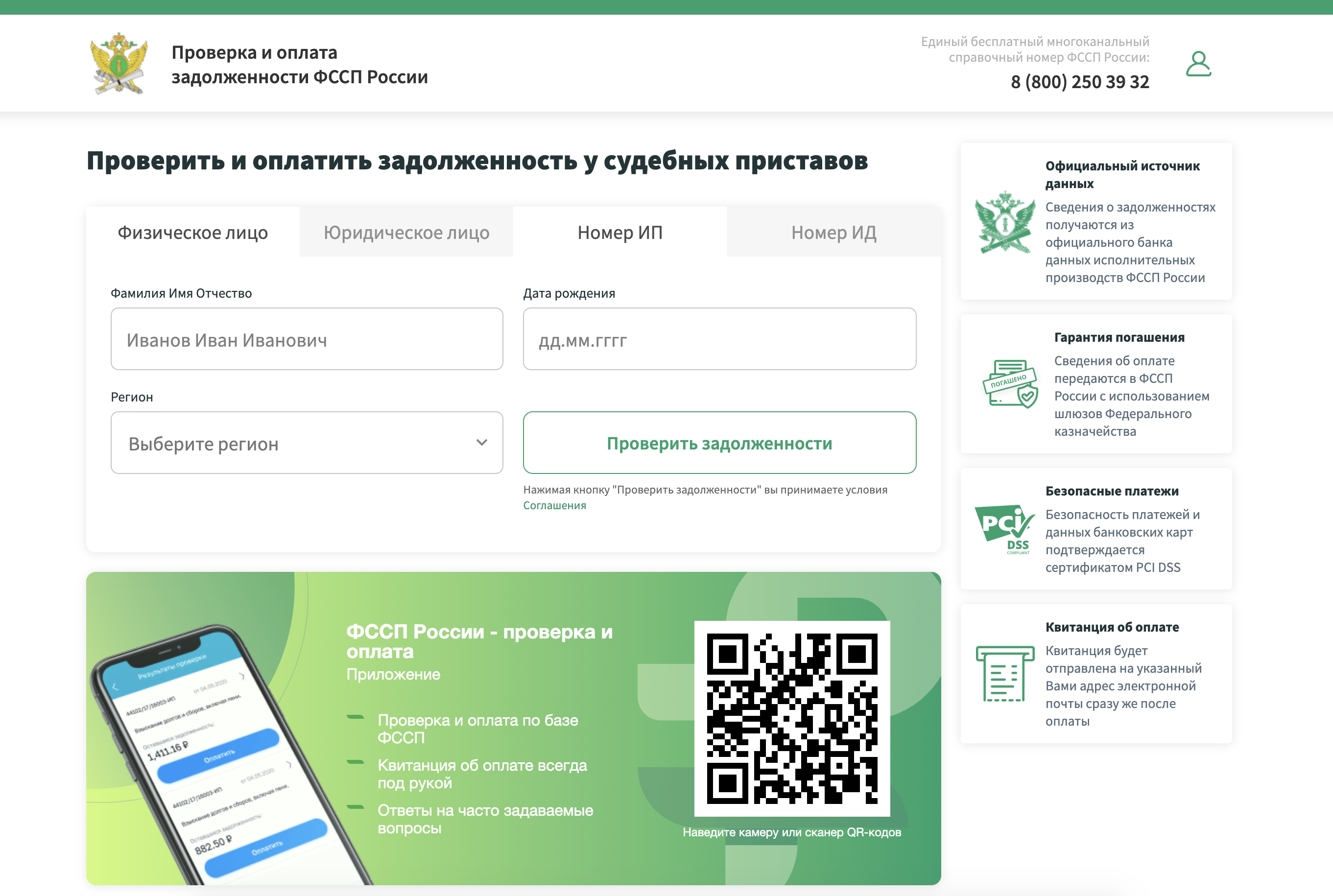Click the chevron arrow of the region selector

[482, 443]
